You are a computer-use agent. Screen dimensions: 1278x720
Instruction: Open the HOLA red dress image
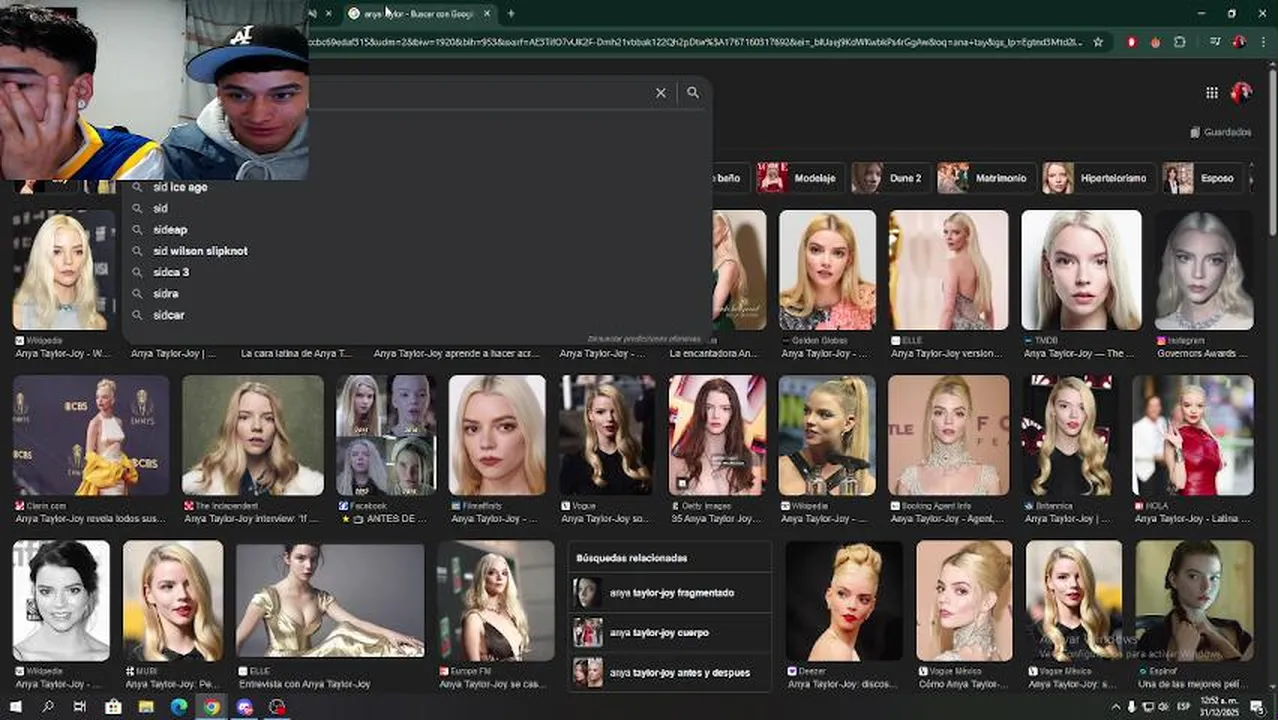click(x=1192, y=435)
